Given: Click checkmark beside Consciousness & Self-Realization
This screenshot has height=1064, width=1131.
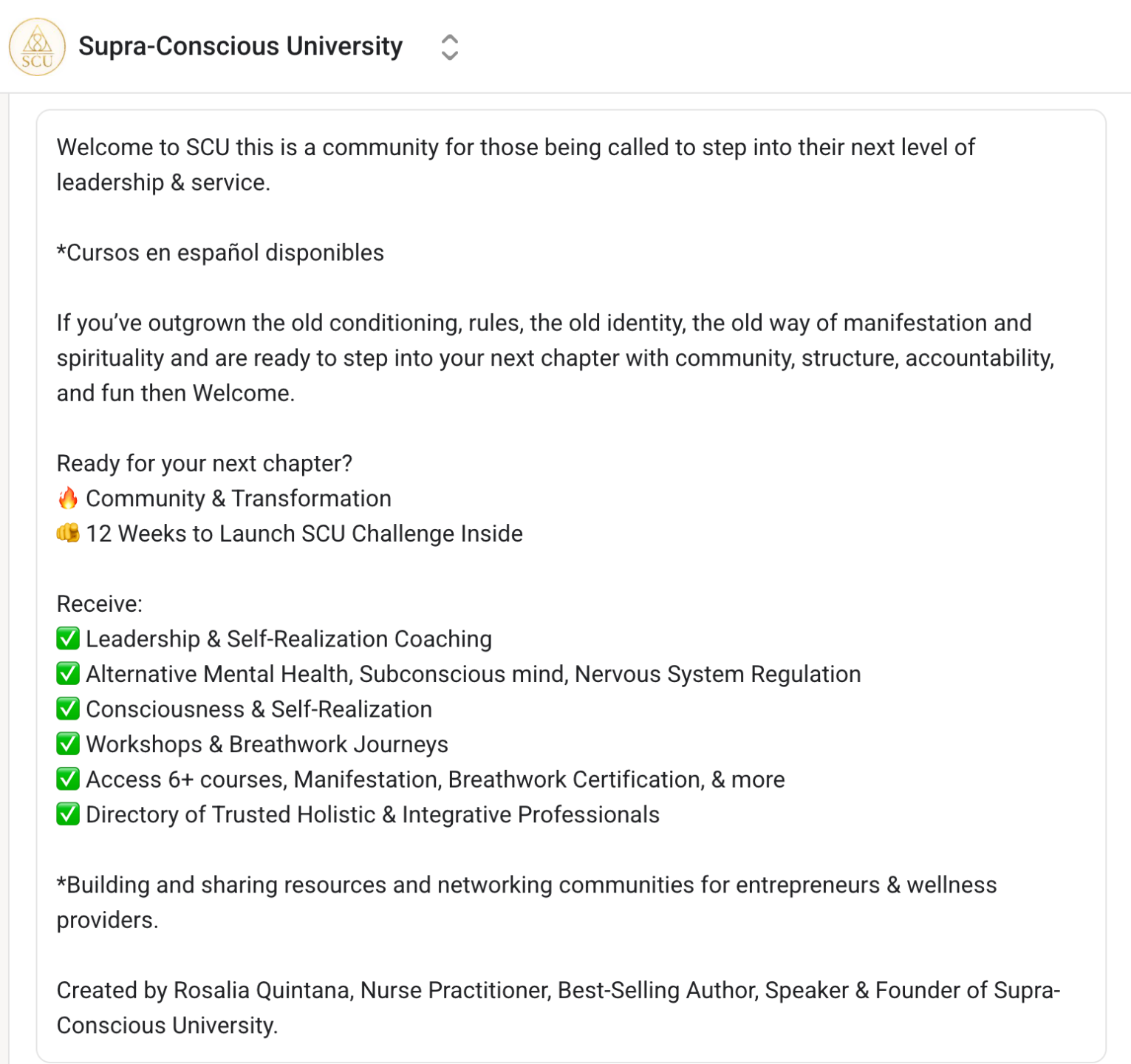Looking at the screenshot, I should tap(68, 709).
